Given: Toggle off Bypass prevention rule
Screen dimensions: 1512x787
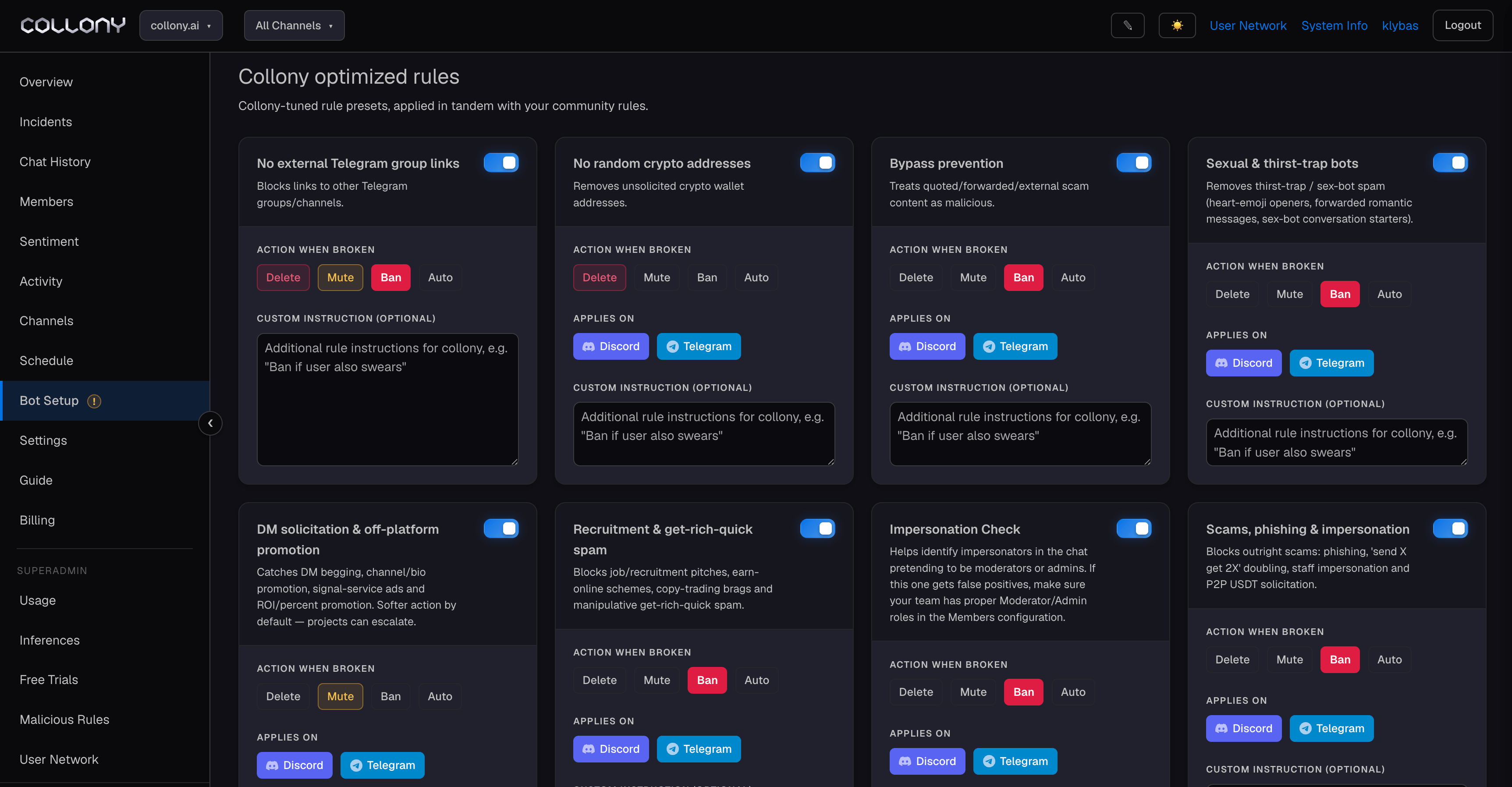Looking at the screenshot, I should pyautogui.click(x=1134, y=163).
